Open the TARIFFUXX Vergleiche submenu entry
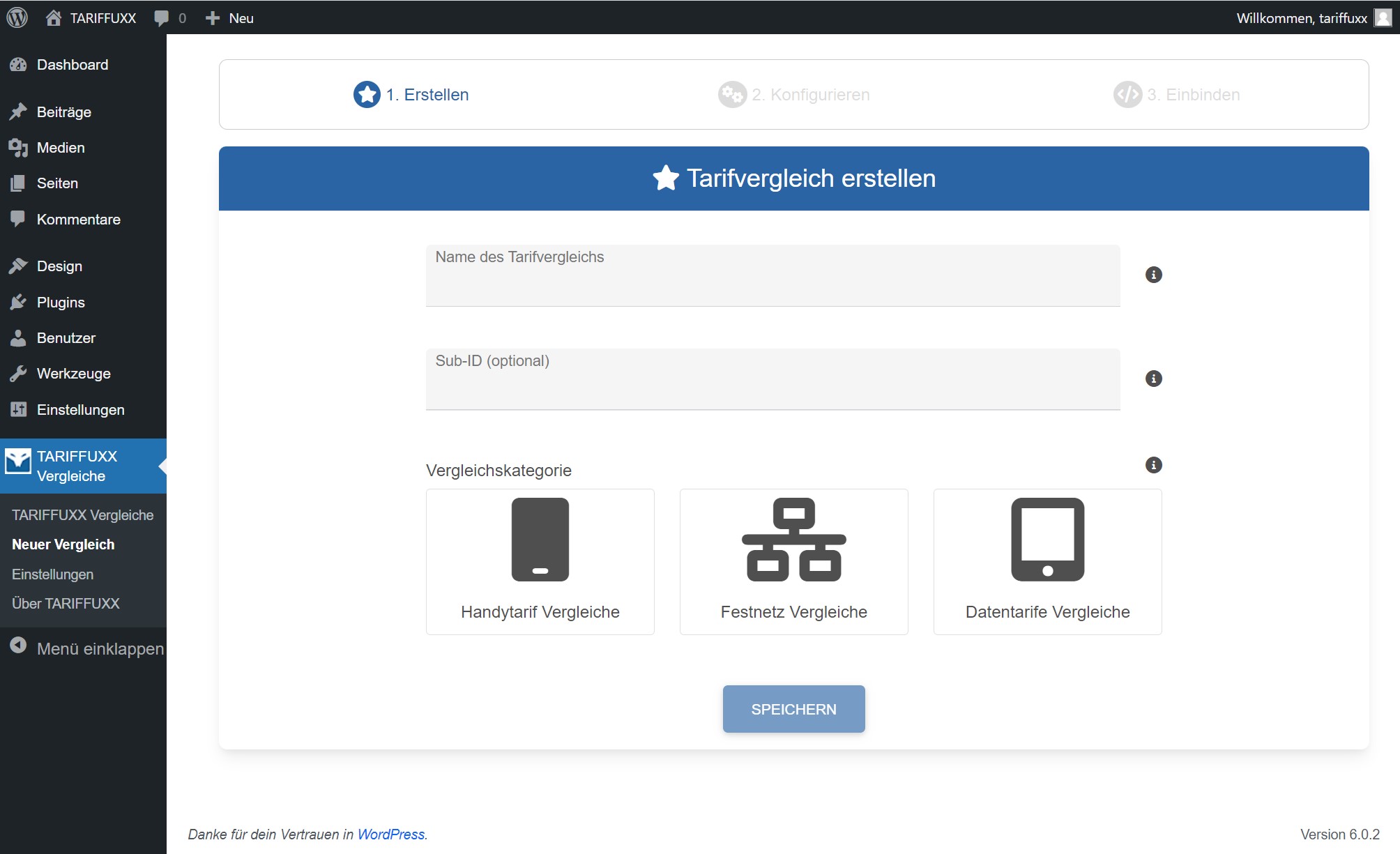The height and width of the screenshot is (854, 1400). coord(83,515)
